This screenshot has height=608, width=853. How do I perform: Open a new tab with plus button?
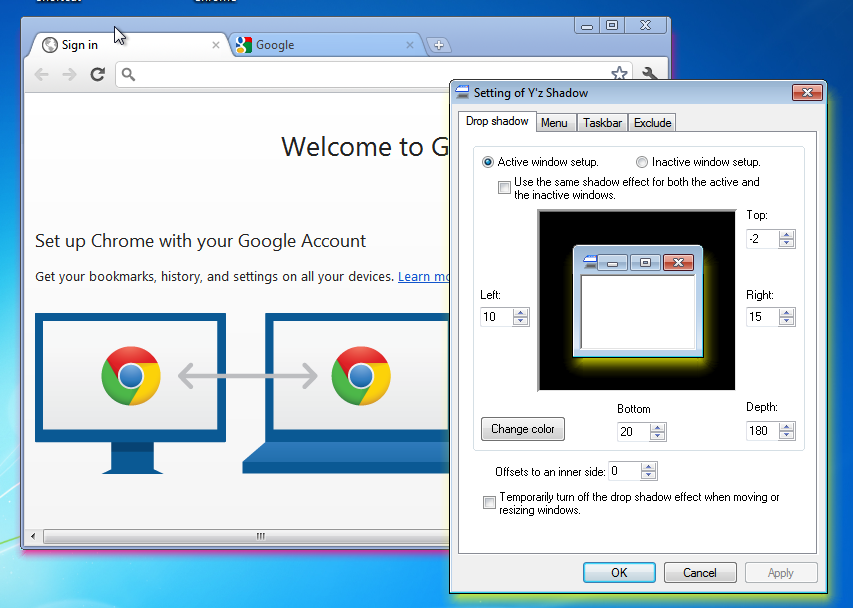point(439,45)
